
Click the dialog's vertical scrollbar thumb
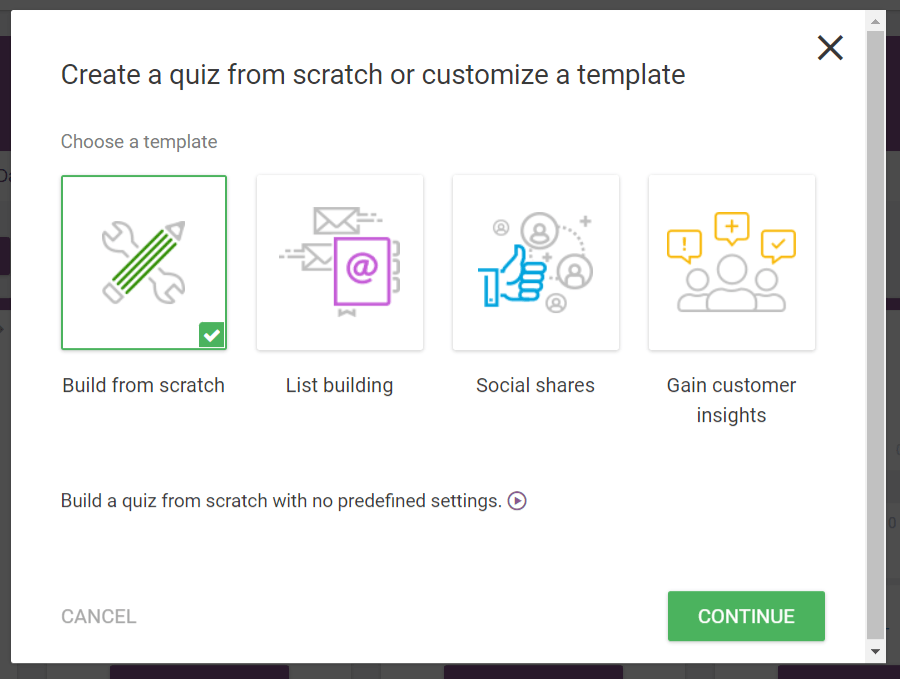875,330
